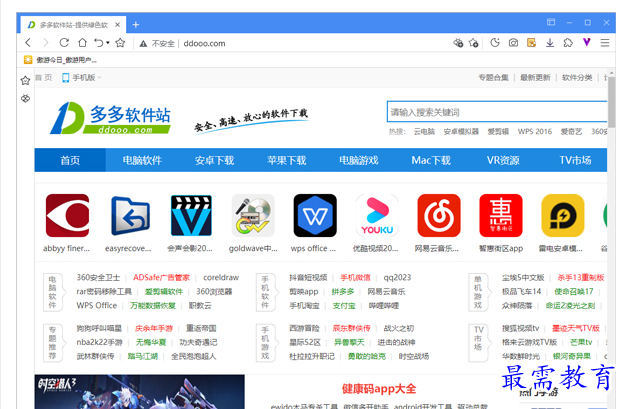Click the undo closed tab icon
Image resolution: width=623 pixels, height=409 pixels.
(x=99, y=43)
